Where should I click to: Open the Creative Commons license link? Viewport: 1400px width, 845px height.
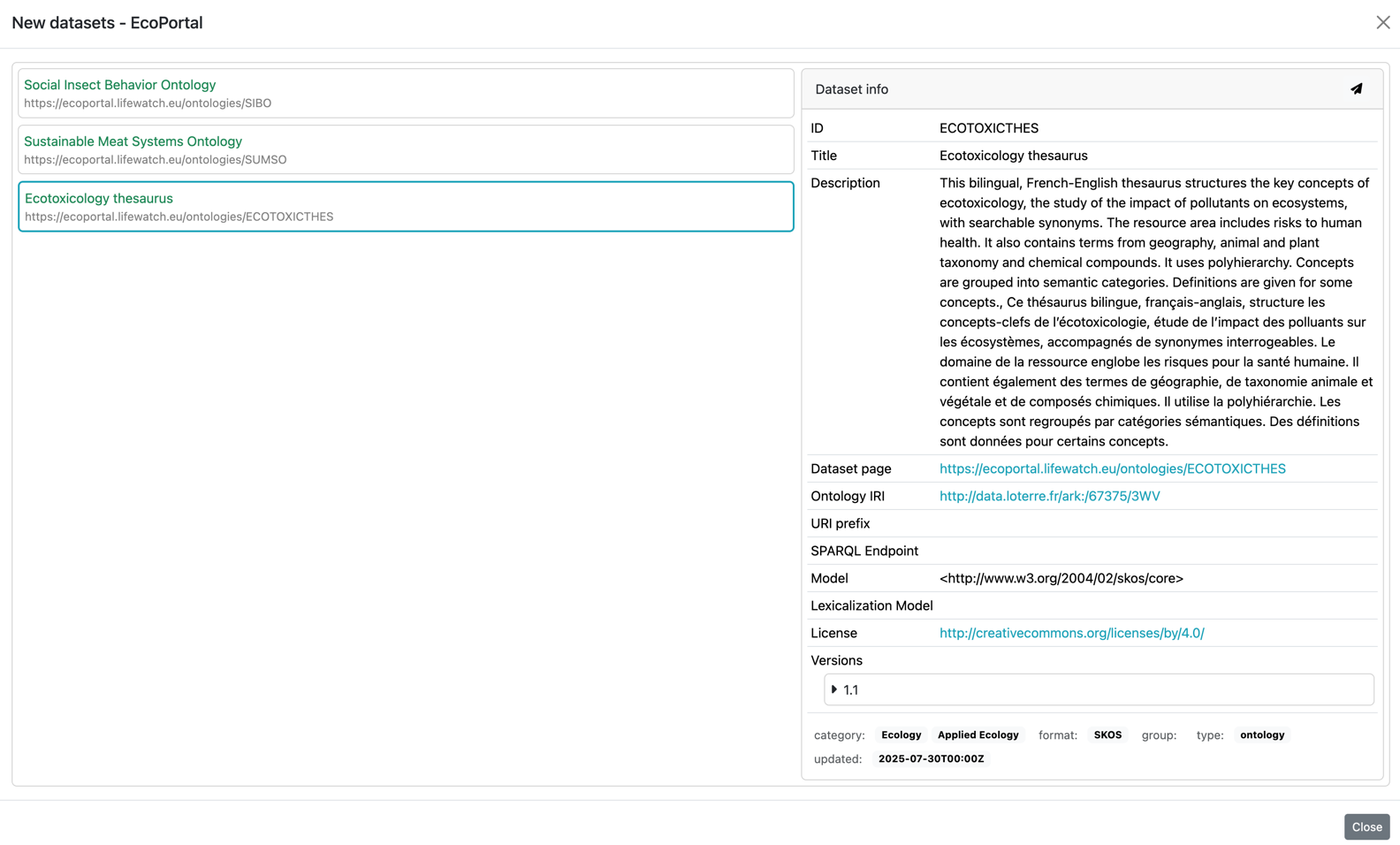click(1071, 633)
